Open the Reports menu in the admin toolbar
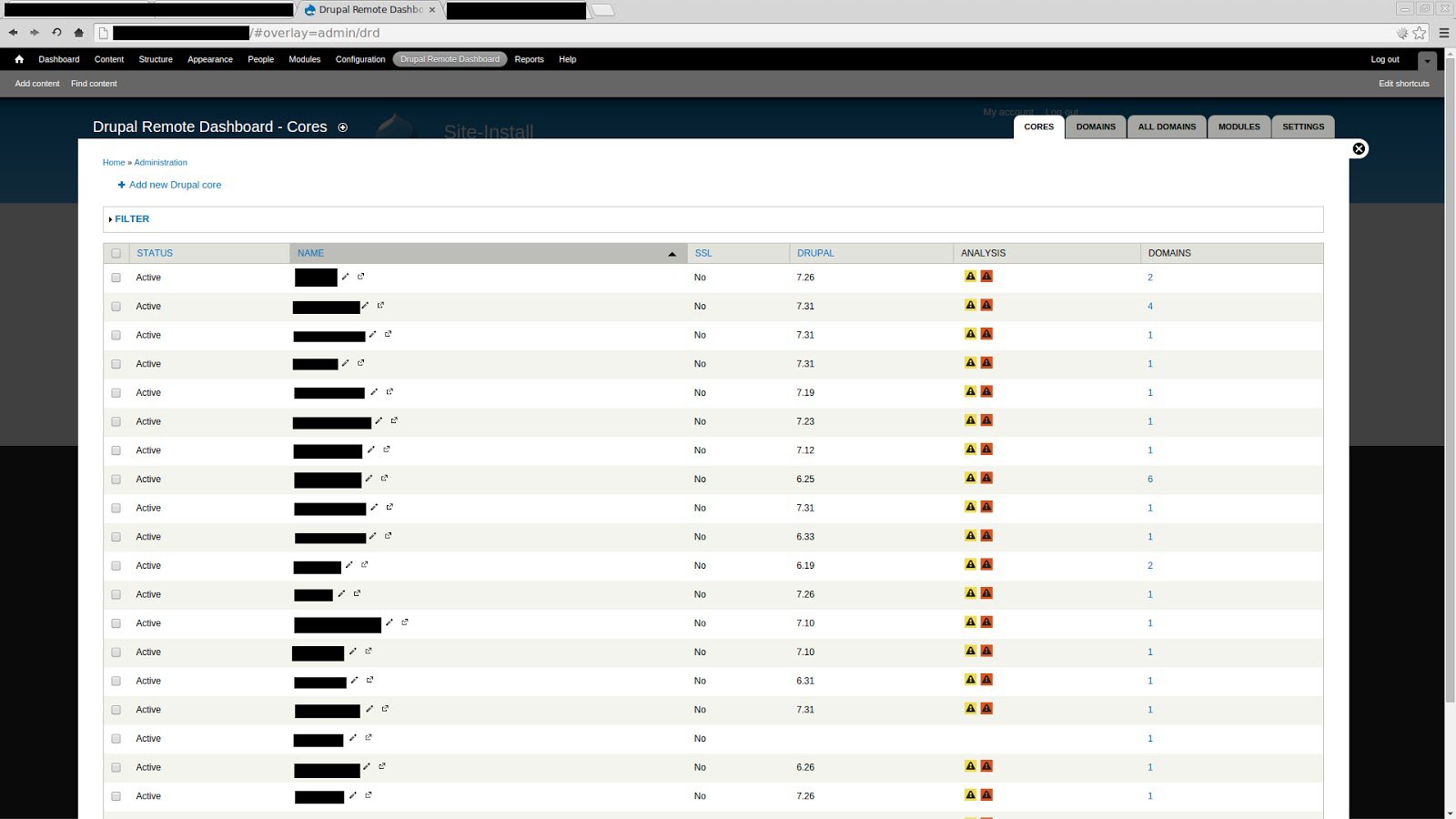This screenshot has width=1456, height=819. pos(529,58)
